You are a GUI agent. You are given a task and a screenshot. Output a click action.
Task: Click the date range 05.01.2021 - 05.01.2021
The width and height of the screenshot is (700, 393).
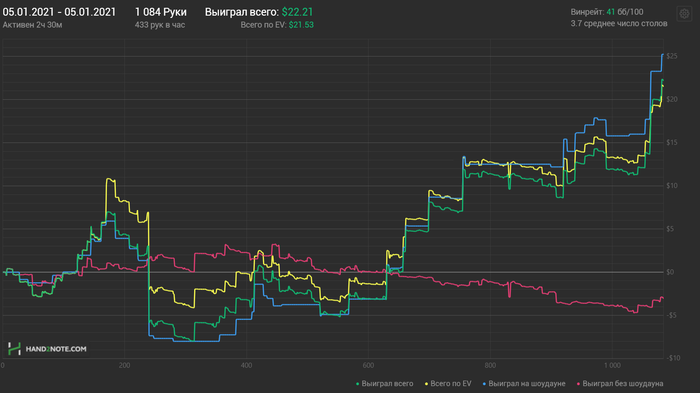click(x=59, y=12)
